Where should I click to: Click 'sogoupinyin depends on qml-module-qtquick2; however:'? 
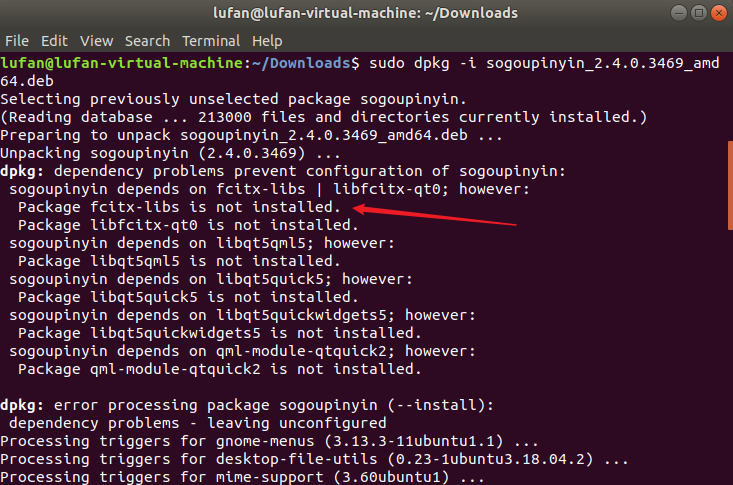click(x=242, y=351)
